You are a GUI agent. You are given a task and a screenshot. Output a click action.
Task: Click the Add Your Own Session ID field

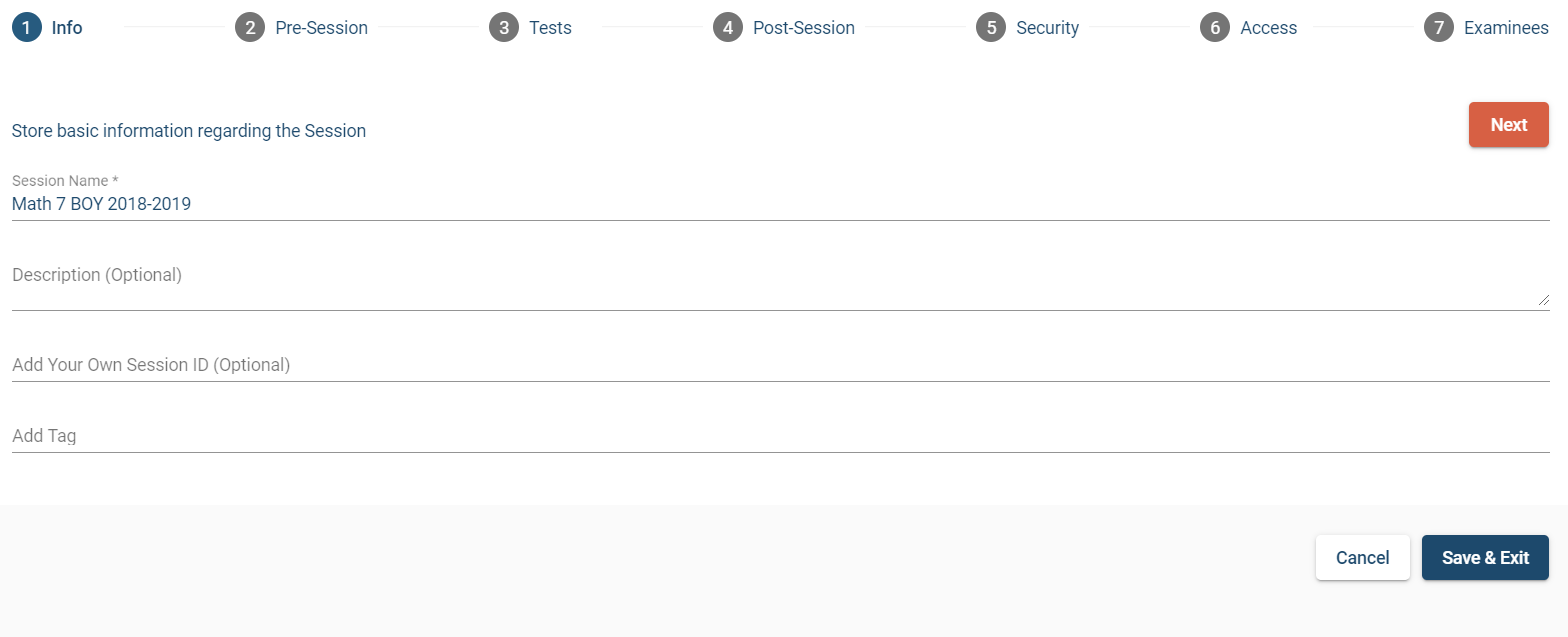point(780,365)
